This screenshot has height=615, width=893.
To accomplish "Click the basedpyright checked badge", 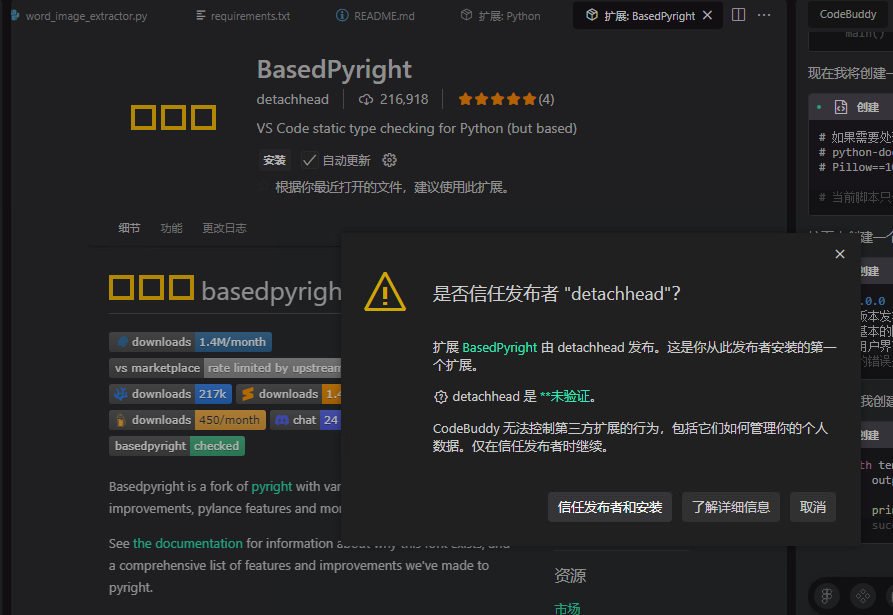I will coord(177,446).
